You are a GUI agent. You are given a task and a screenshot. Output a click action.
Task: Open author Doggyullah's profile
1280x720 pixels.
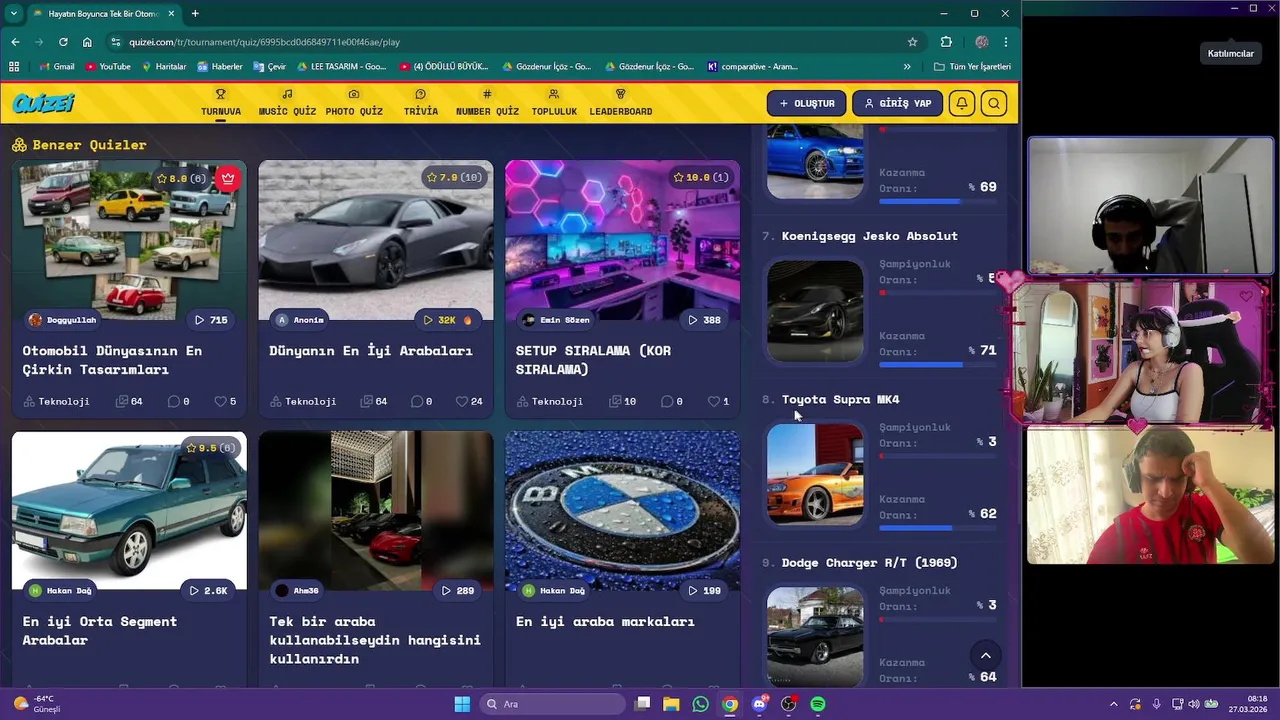(62, 320)
